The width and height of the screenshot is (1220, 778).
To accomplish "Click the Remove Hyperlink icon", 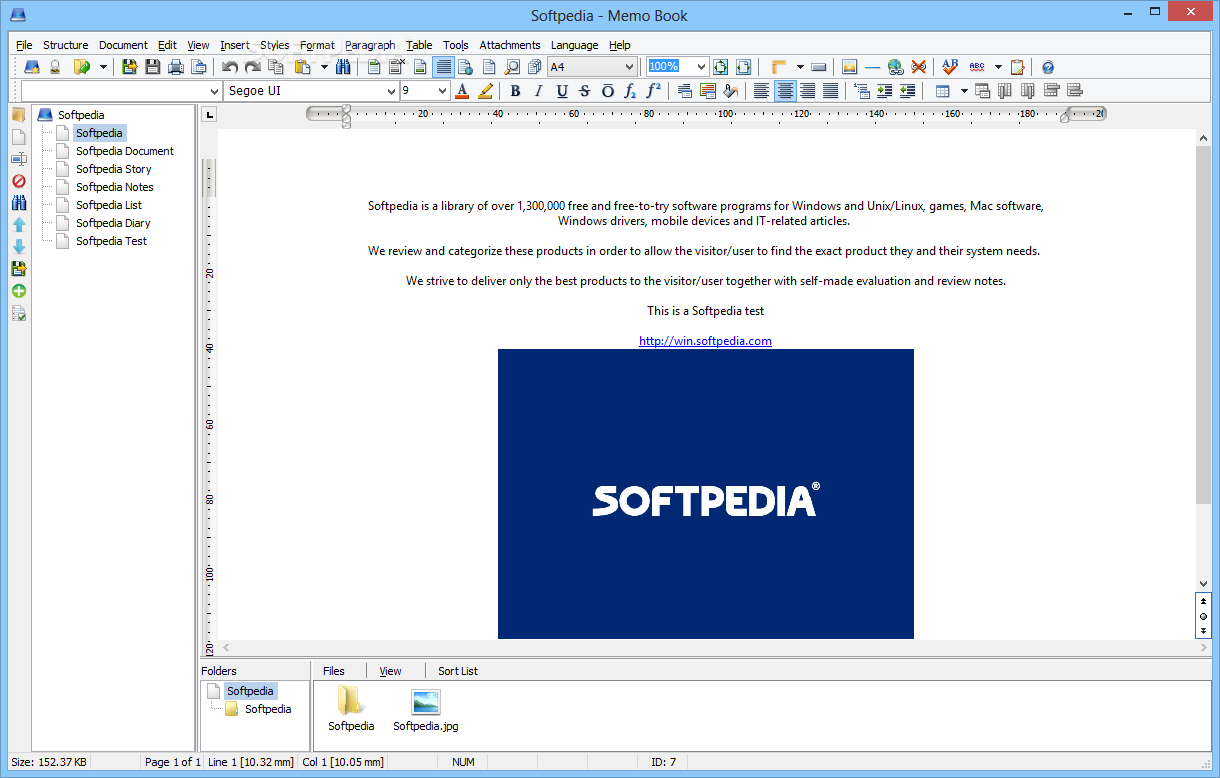I will [918, 67].
